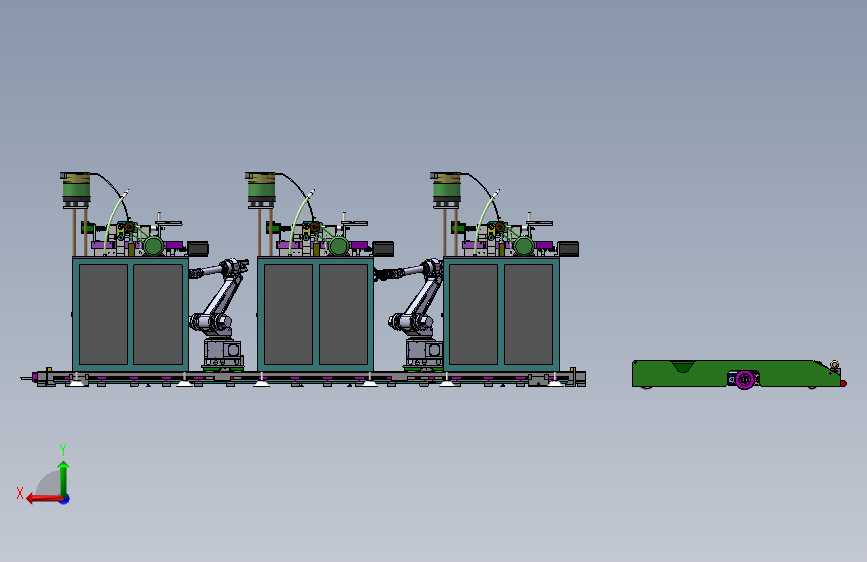Select the magenta wheel on the AGV cart
The height and width of the screenshot is (562, 867).
tap(745, 379)
